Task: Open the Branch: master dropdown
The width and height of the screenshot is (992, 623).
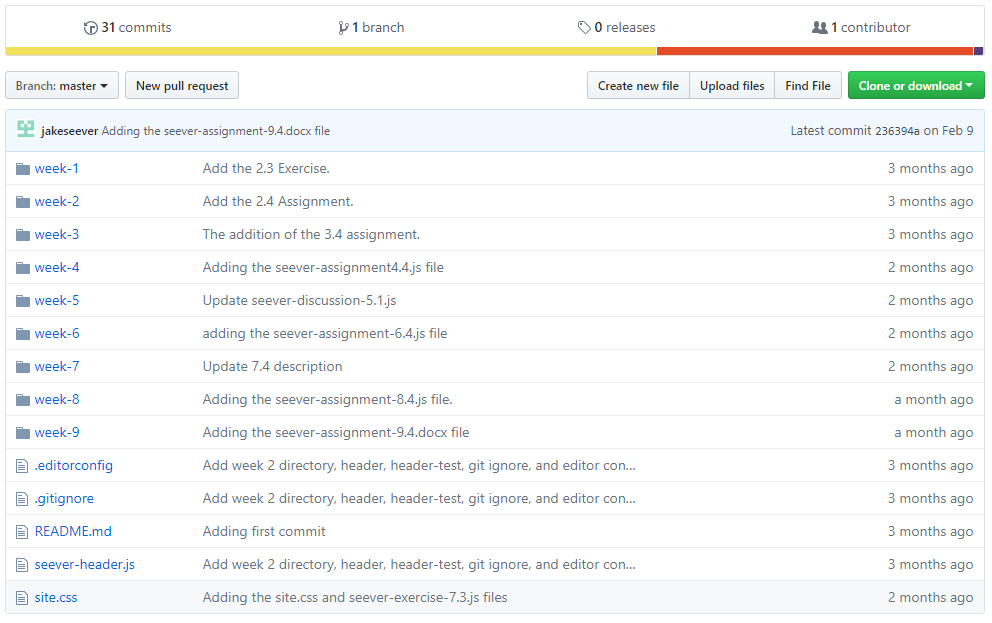Action: [62, 85]
